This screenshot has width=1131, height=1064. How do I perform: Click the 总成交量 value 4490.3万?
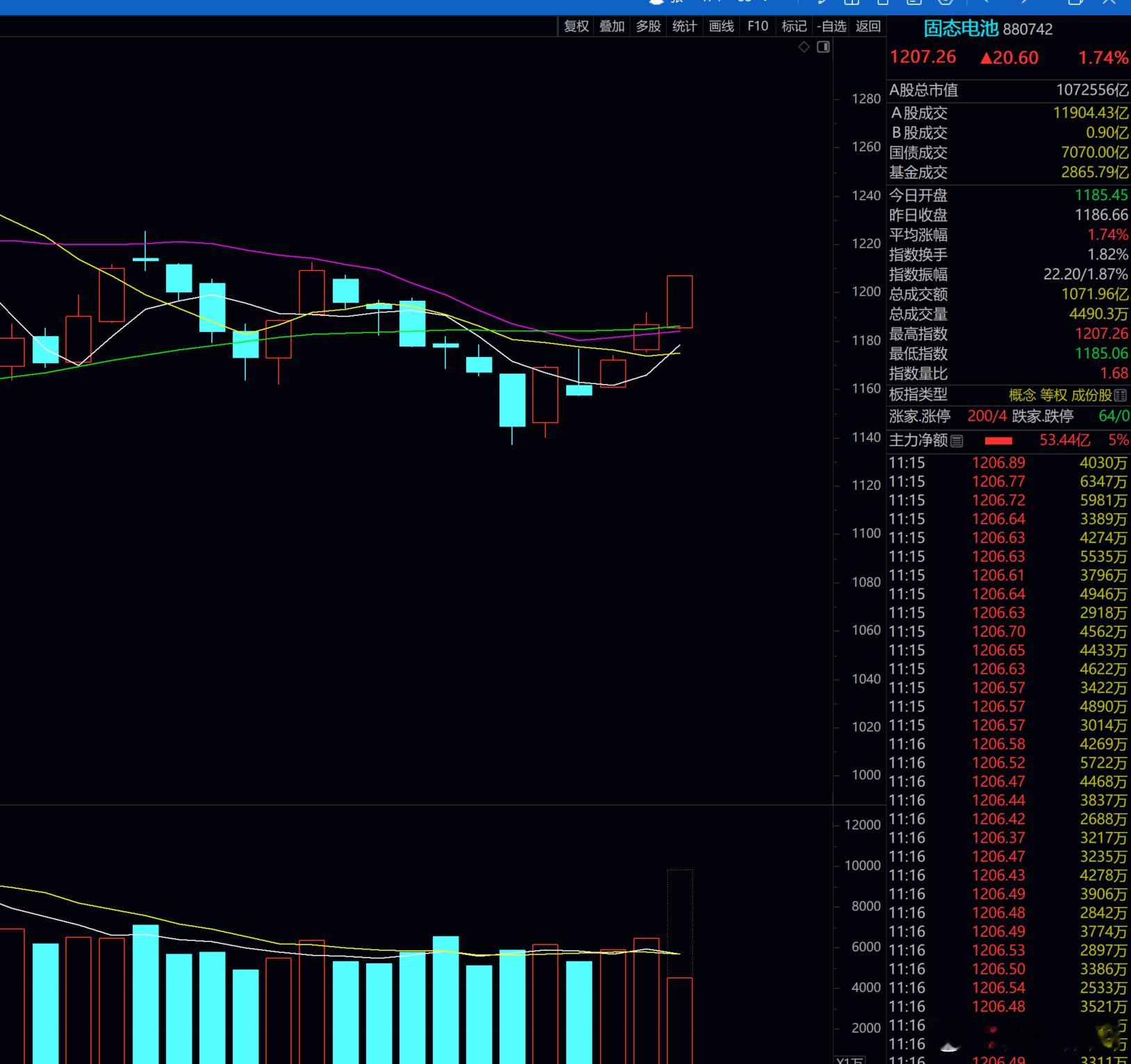[x=1099, y=314]
